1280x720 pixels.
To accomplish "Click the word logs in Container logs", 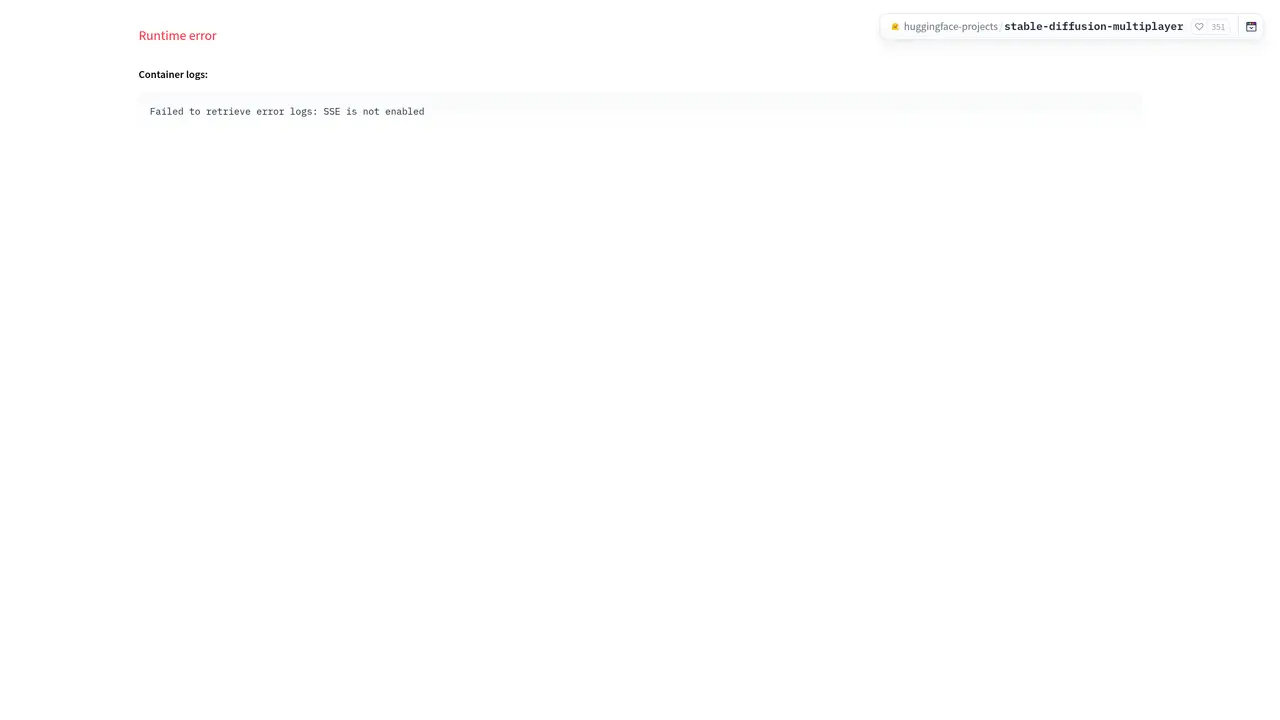I will [x=196, y=74].
